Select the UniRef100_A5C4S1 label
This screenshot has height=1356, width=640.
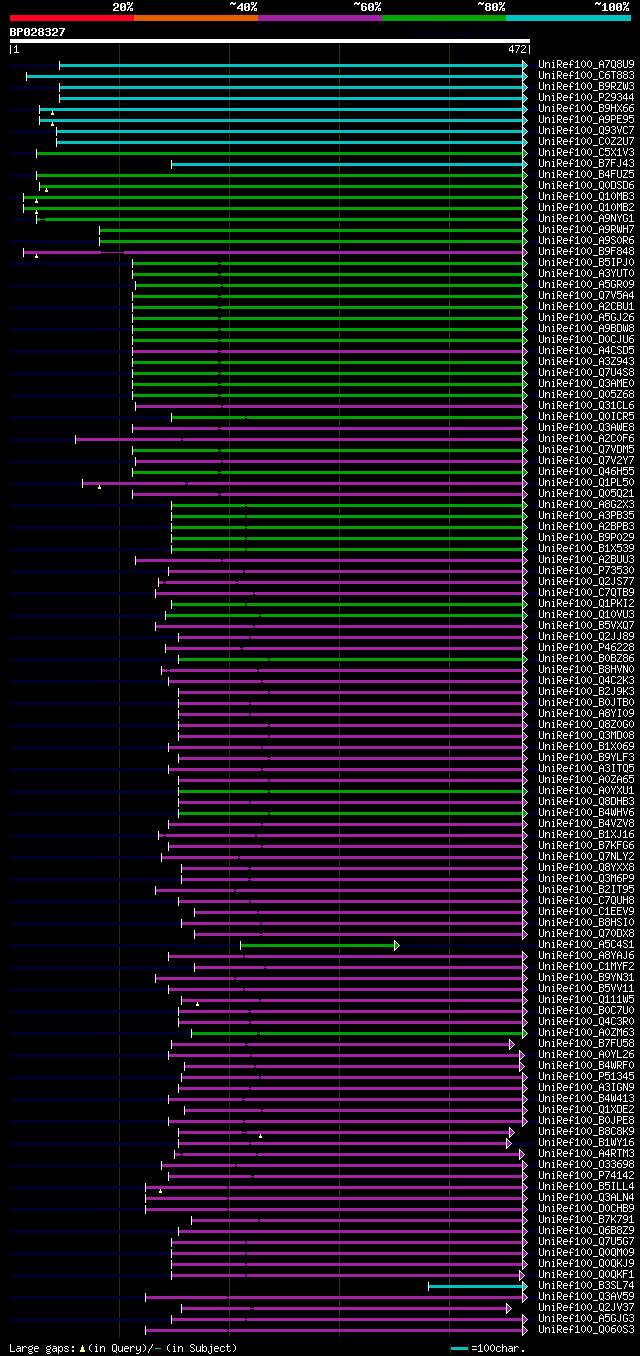(x=586, y=944)
